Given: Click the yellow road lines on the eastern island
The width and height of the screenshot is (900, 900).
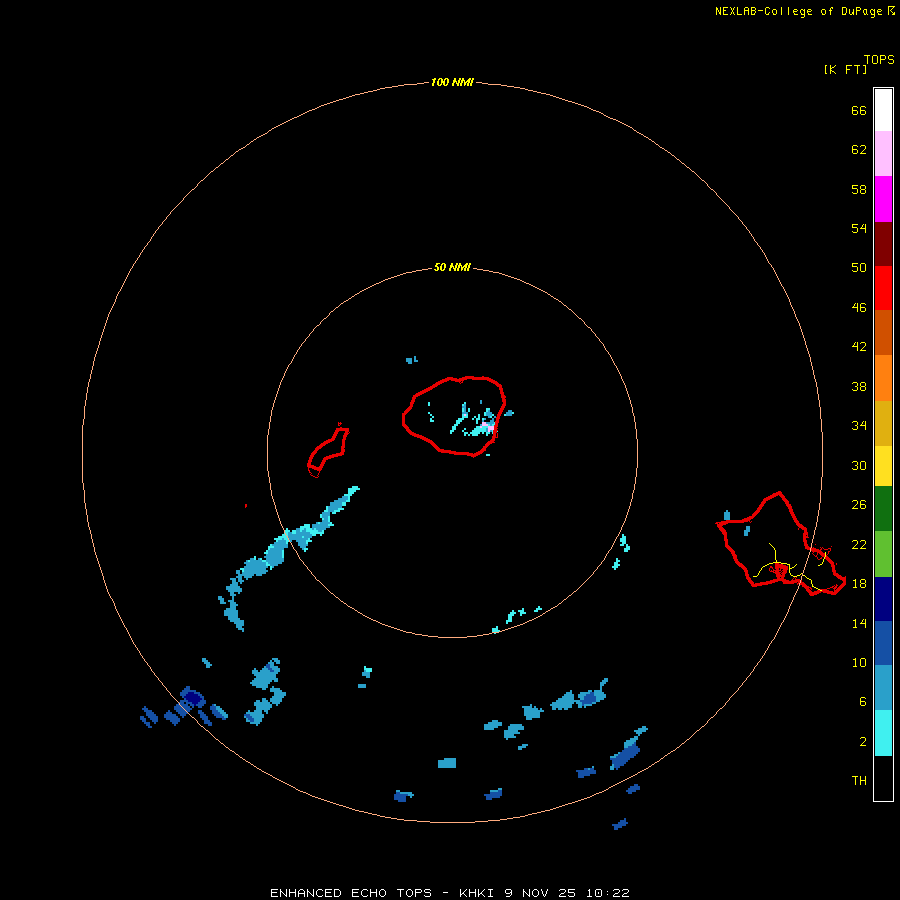Looking at the screenshot, I should [x=792, y=567].
